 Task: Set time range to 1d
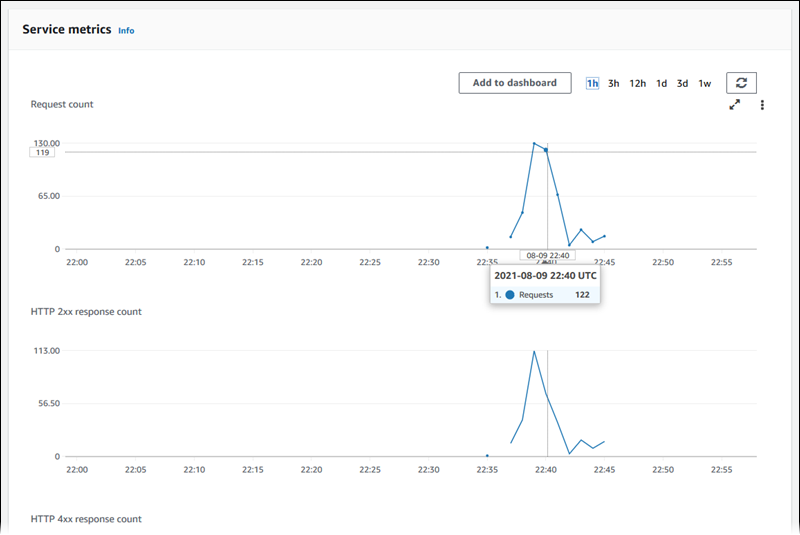pos(661,84)
